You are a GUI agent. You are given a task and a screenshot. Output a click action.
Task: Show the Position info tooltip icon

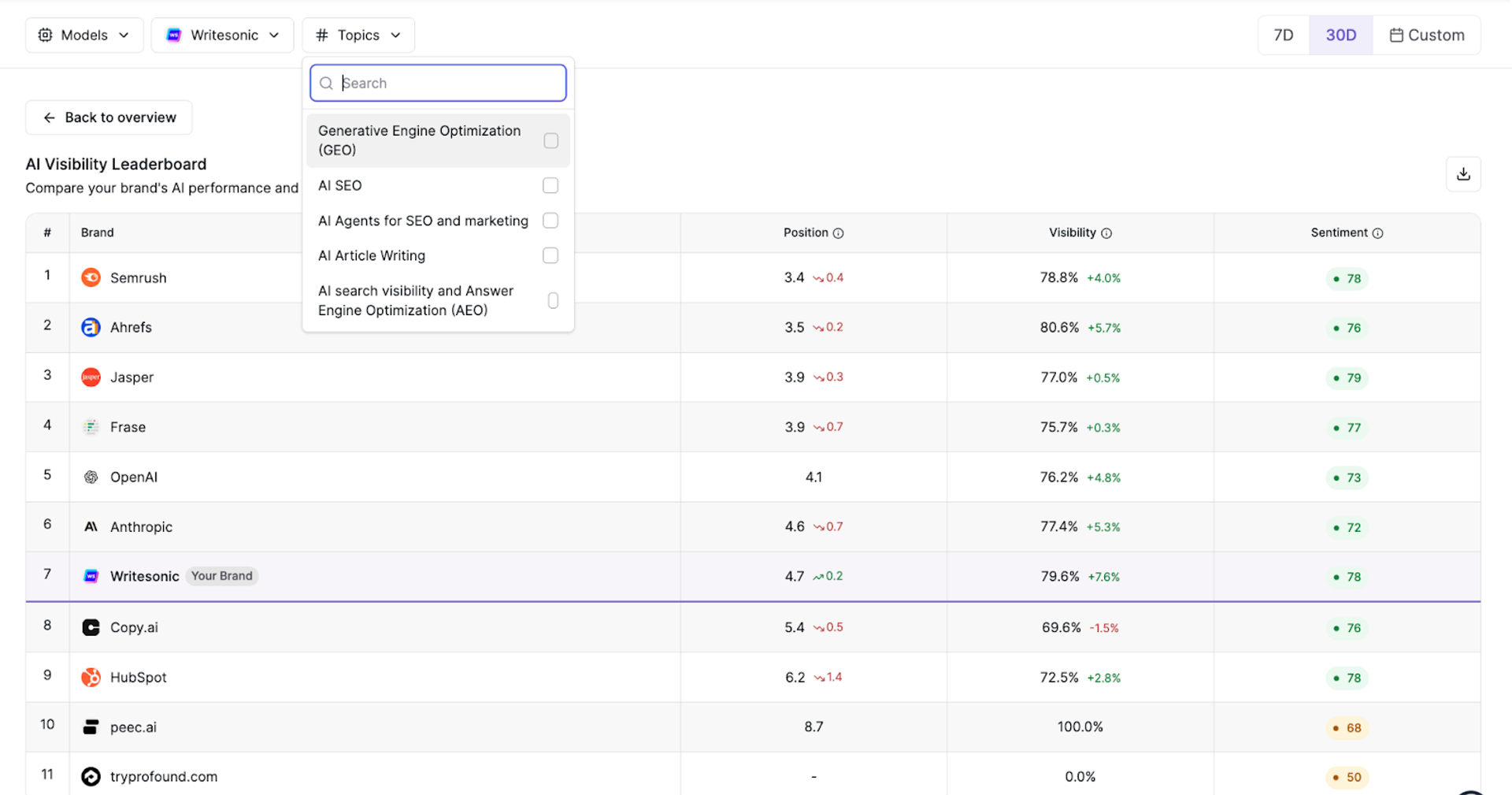838,233
